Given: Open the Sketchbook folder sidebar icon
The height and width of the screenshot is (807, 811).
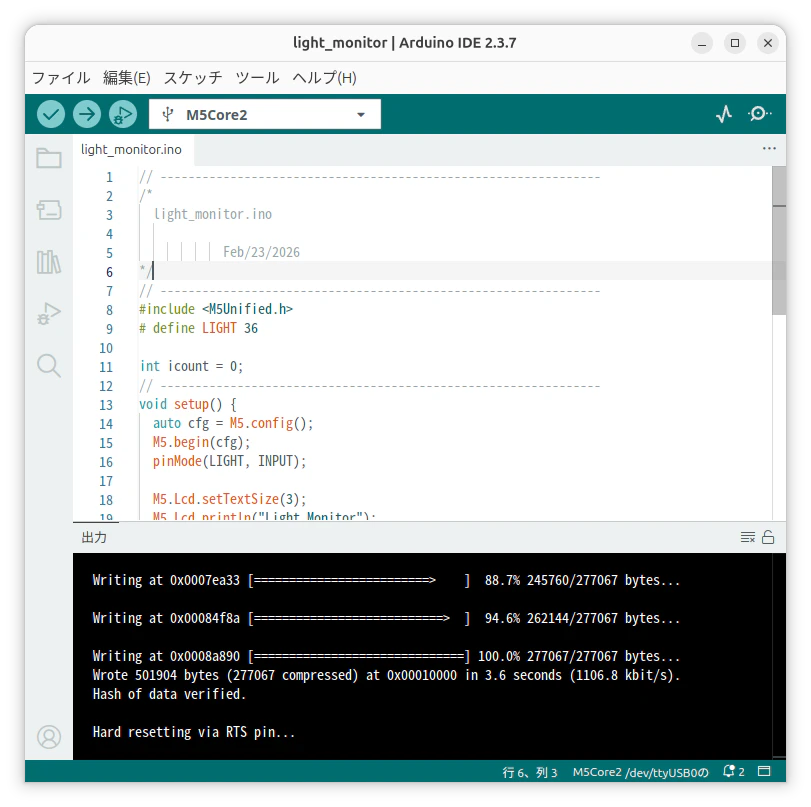Looking at the screenshot, I should (x=49, y=158).
